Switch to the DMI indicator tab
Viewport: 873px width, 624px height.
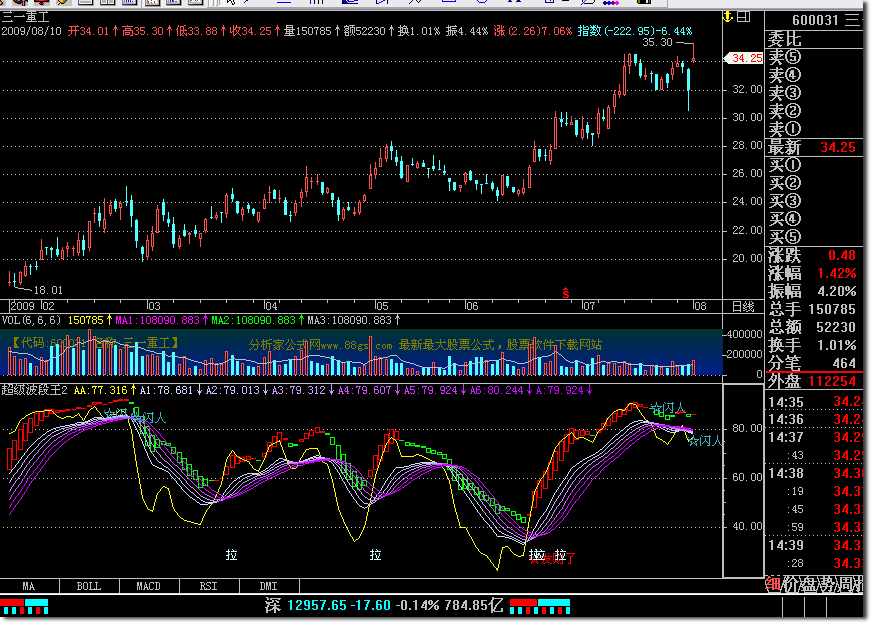click(x=268, y=586)
